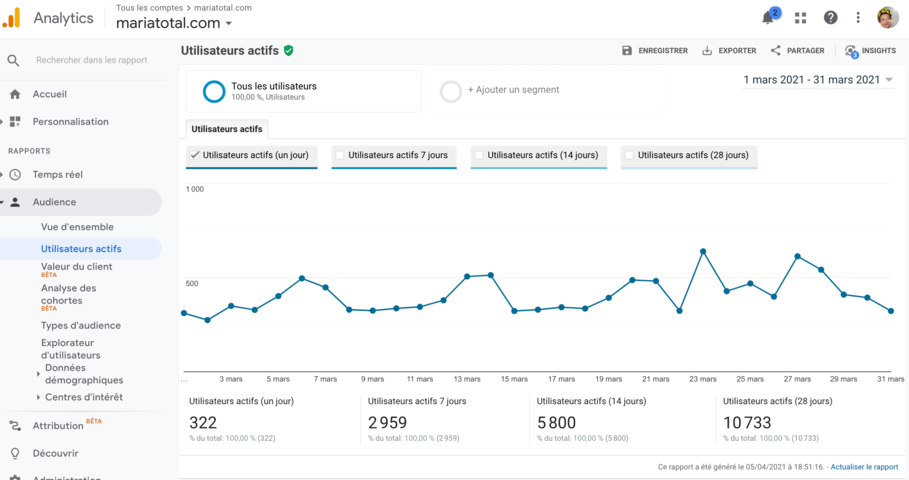
Task: Click the Insights icon
Action: [x=851, y=51]
